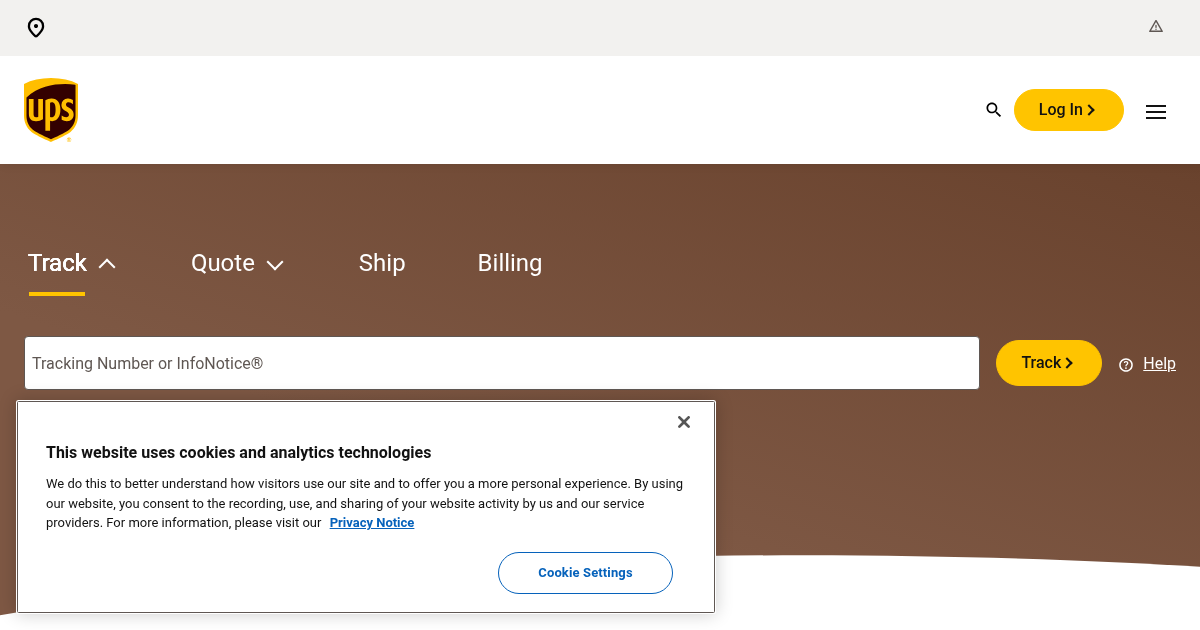Focus the Tracking Number or InfoNotice field
Viewport: 1200px width, 630px height.
tap(502, 363)
